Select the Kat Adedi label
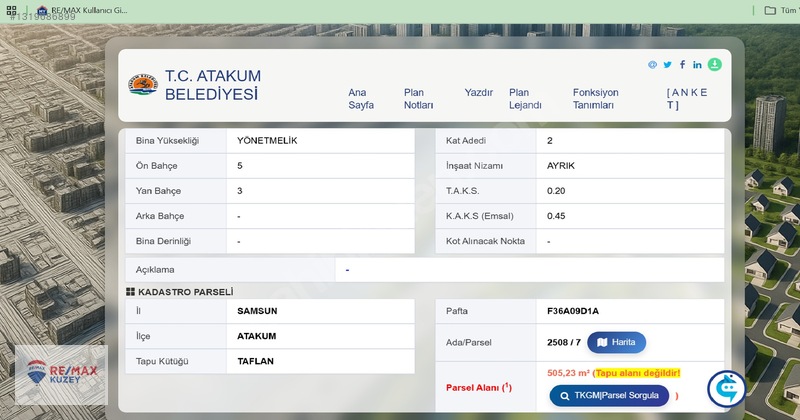Screen dimensions: 800x420 (x=466, y=141)
